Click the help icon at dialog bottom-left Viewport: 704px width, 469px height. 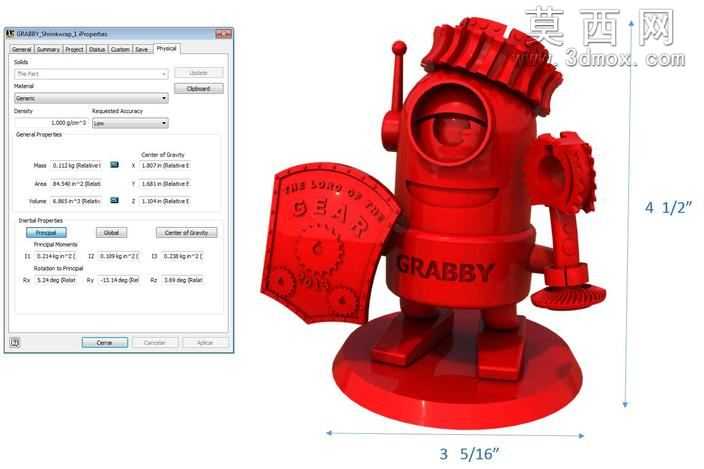pyautogui.click(x=14, y=342)
